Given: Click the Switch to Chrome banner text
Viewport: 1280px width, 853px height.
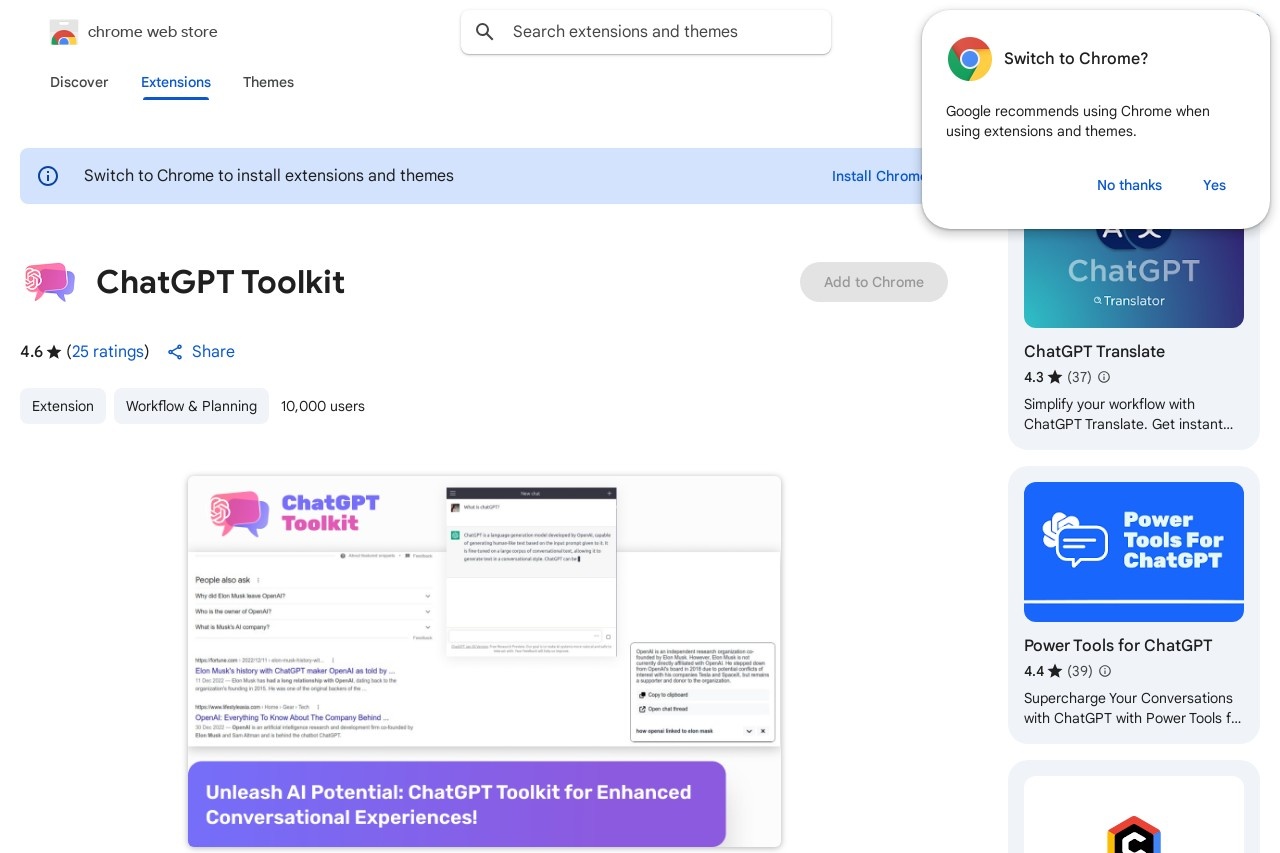Looking at the screenshot, I should [269, 176].
